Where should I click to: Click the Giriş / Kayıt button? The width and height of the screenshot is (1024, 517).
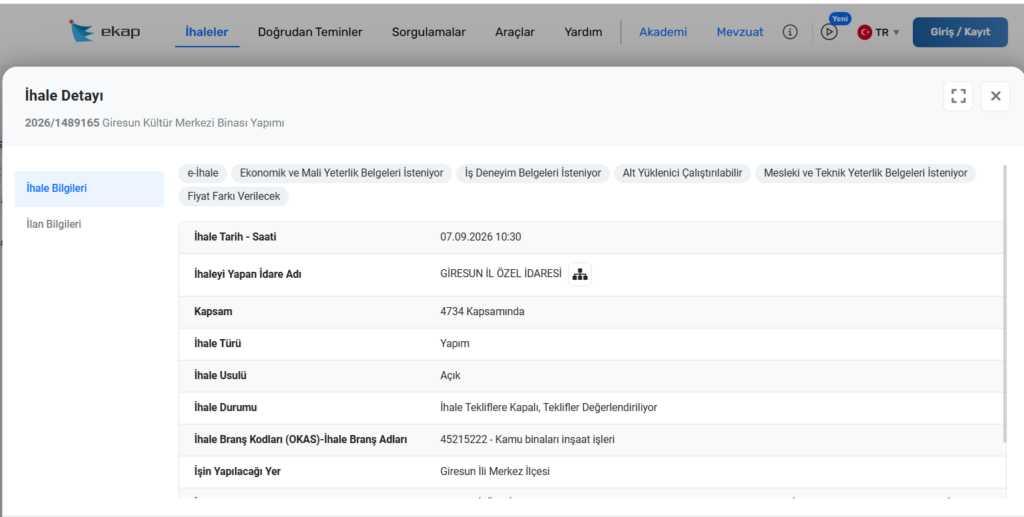pos(960,32)
